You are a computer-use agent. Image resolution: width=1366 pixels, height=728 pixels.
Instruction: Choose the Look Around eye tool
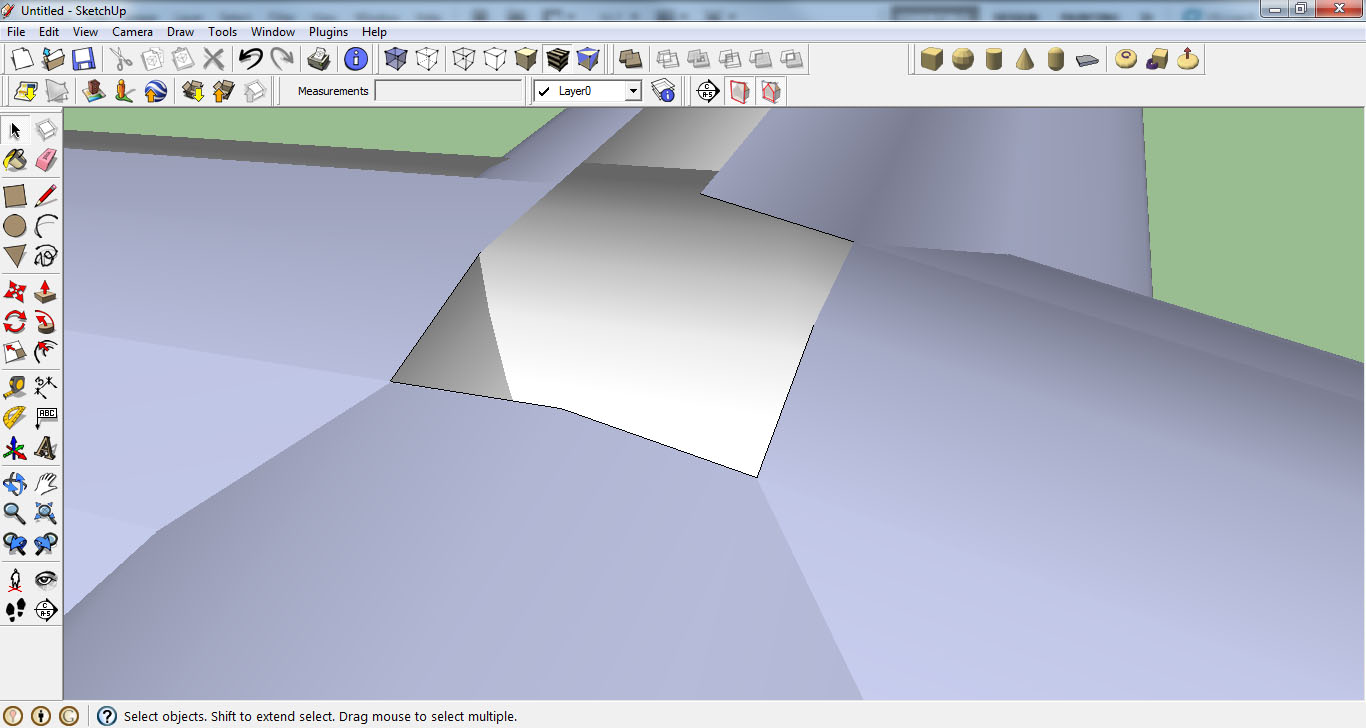pos(46,579)
